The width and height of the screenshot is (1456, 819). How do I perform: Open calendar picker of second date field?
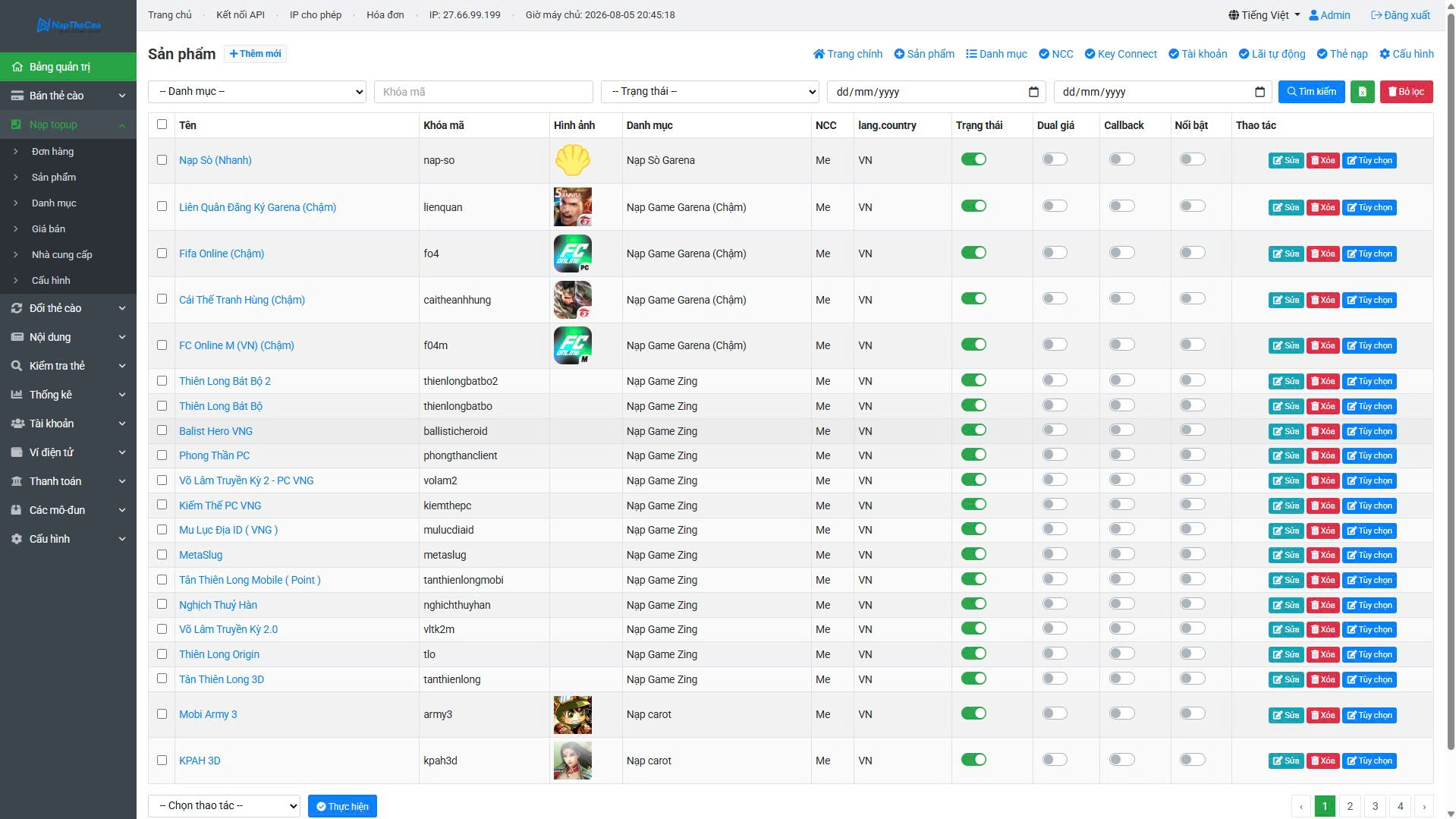click(x=1259, y=92)
